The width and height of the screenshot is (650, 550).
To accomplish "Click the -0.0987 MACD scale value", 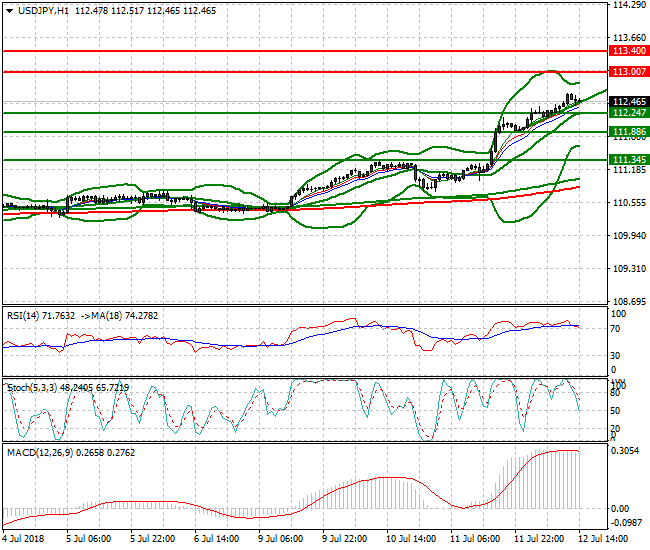I will [x=626, y=523].
